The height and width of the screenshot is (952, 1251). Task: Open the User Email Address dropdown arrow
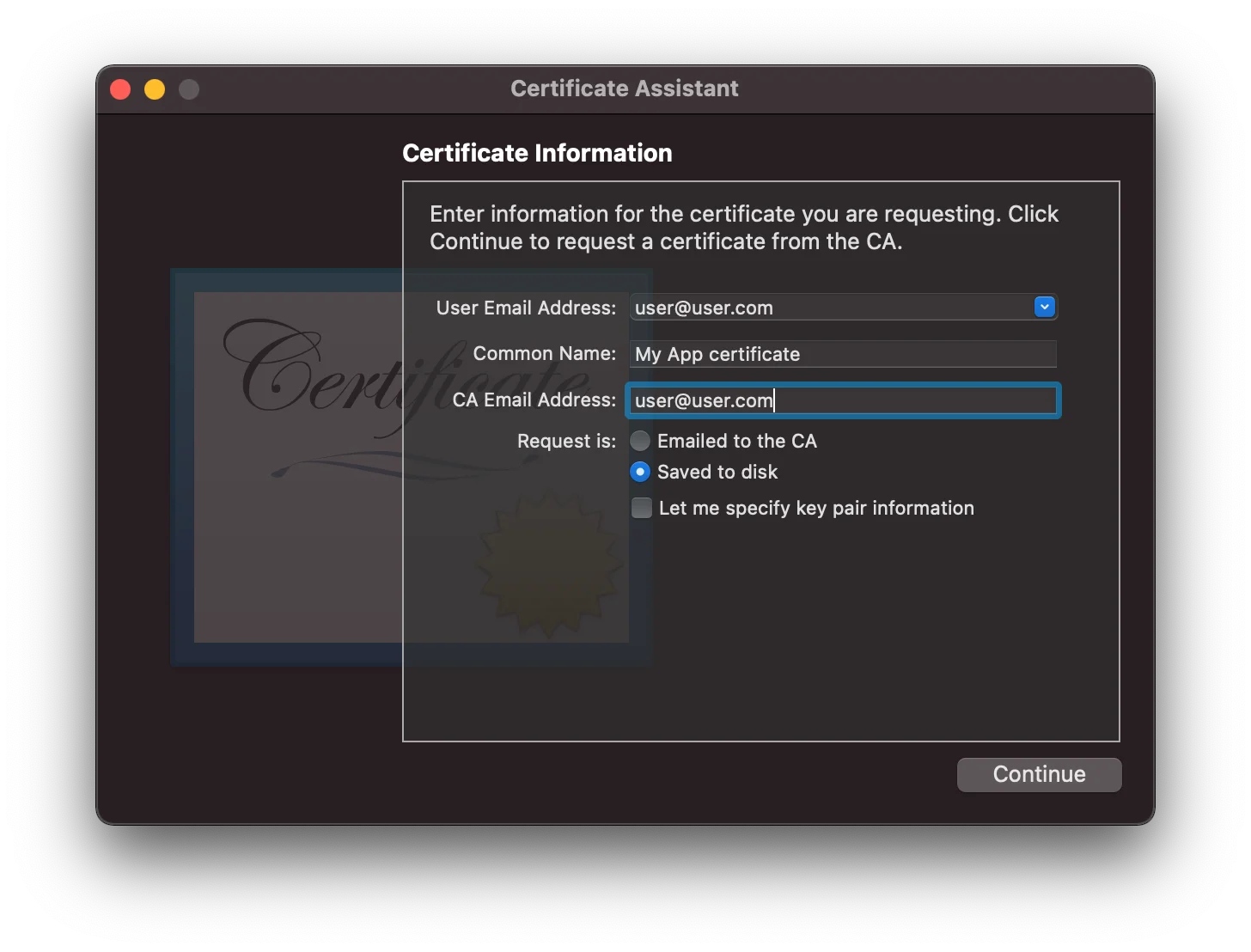pos(1044,307)
